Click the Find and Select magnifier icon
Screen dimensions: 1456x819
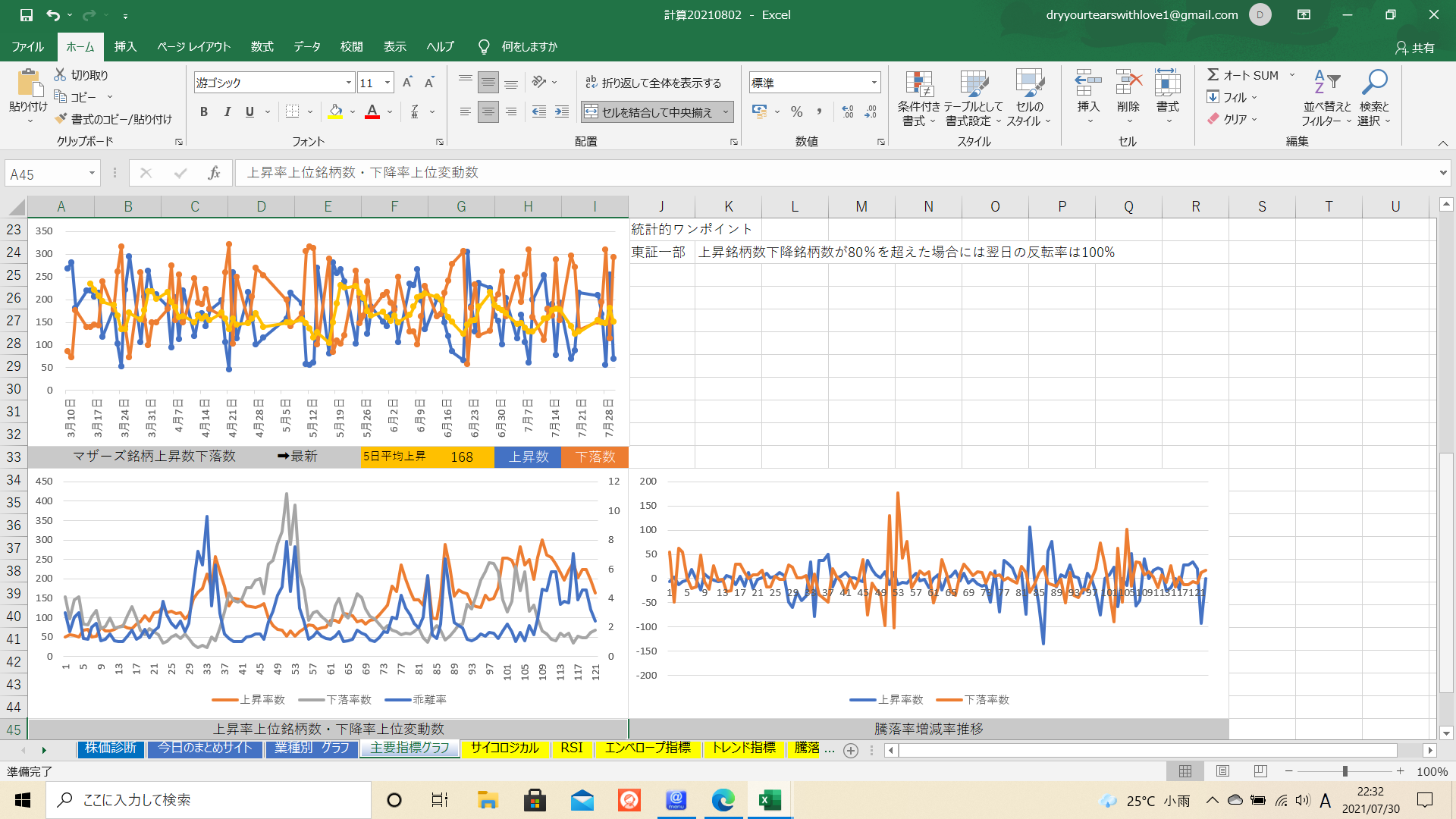click(x=1374, y=83)
